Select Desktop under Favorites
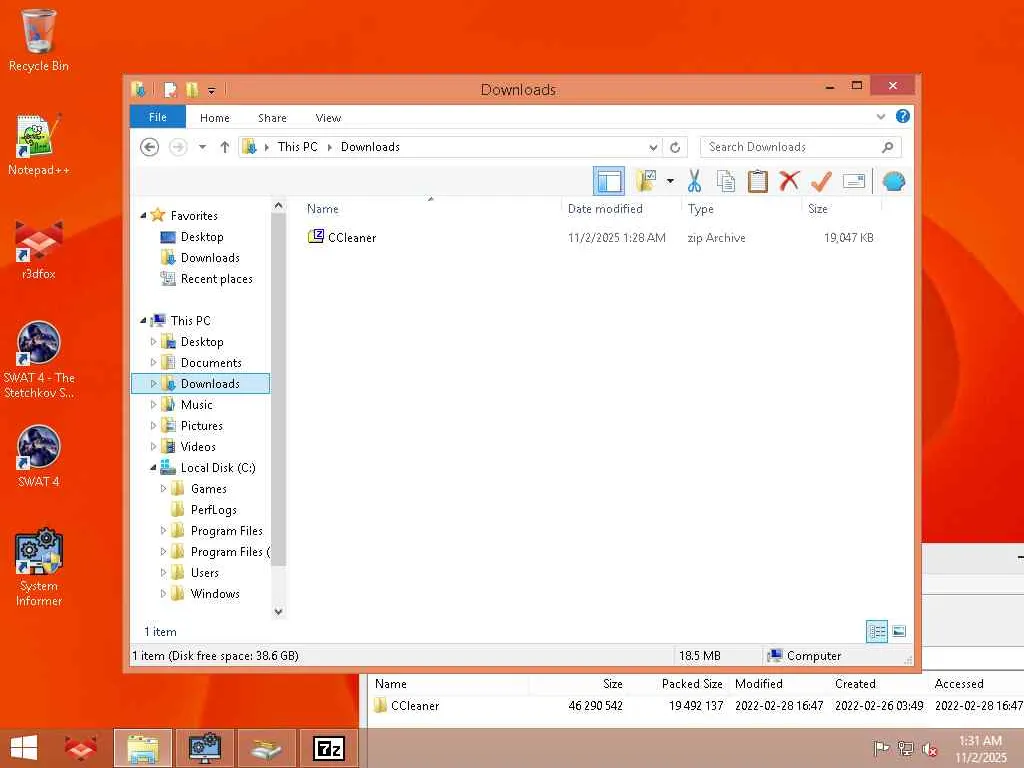 [x=202, y=236]
